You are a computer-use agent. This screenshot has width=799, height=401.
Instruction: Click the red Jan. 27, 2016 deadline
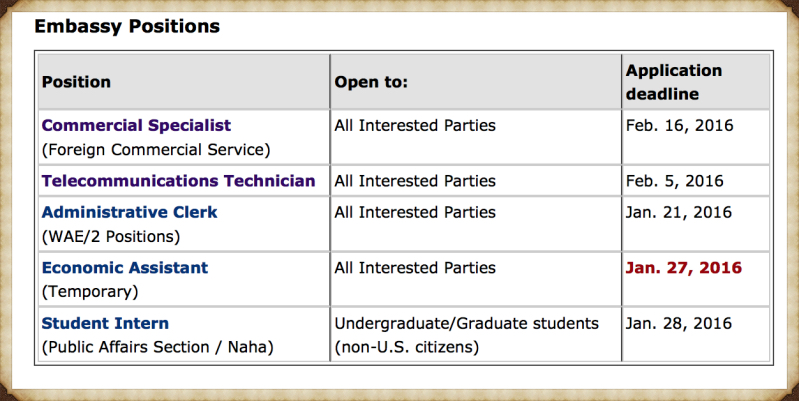684,268
